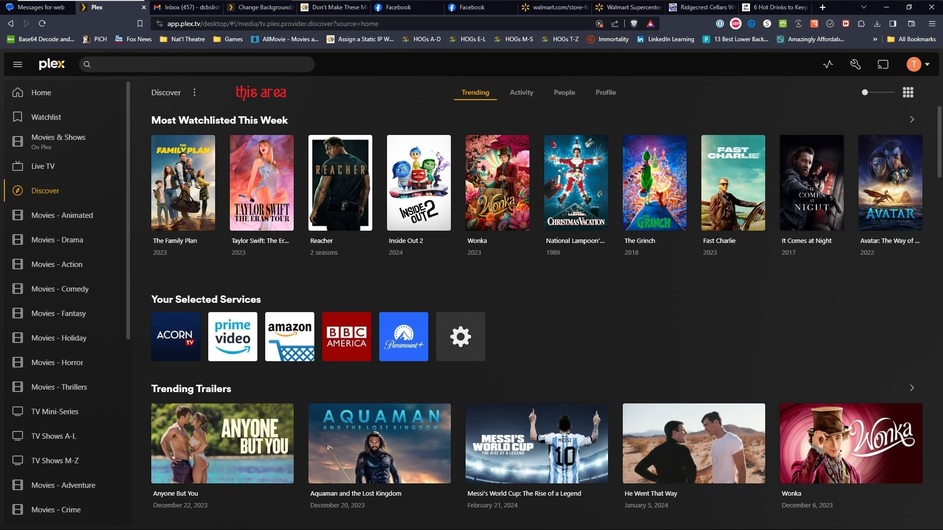Image resolution: width=943 pixels, height=530 pixels.
Task: Switch to the People tab
Action: 564,93
